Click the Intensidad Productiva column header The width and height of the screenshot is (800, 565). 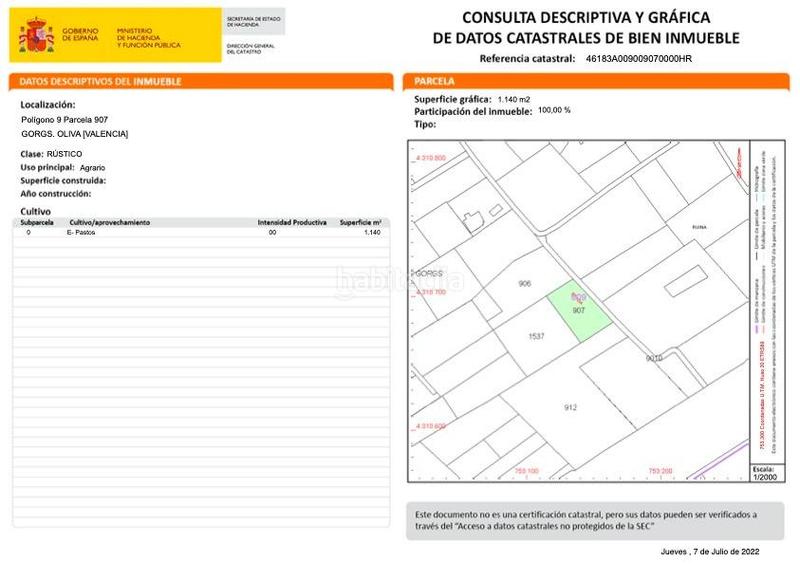click(291, 222)
